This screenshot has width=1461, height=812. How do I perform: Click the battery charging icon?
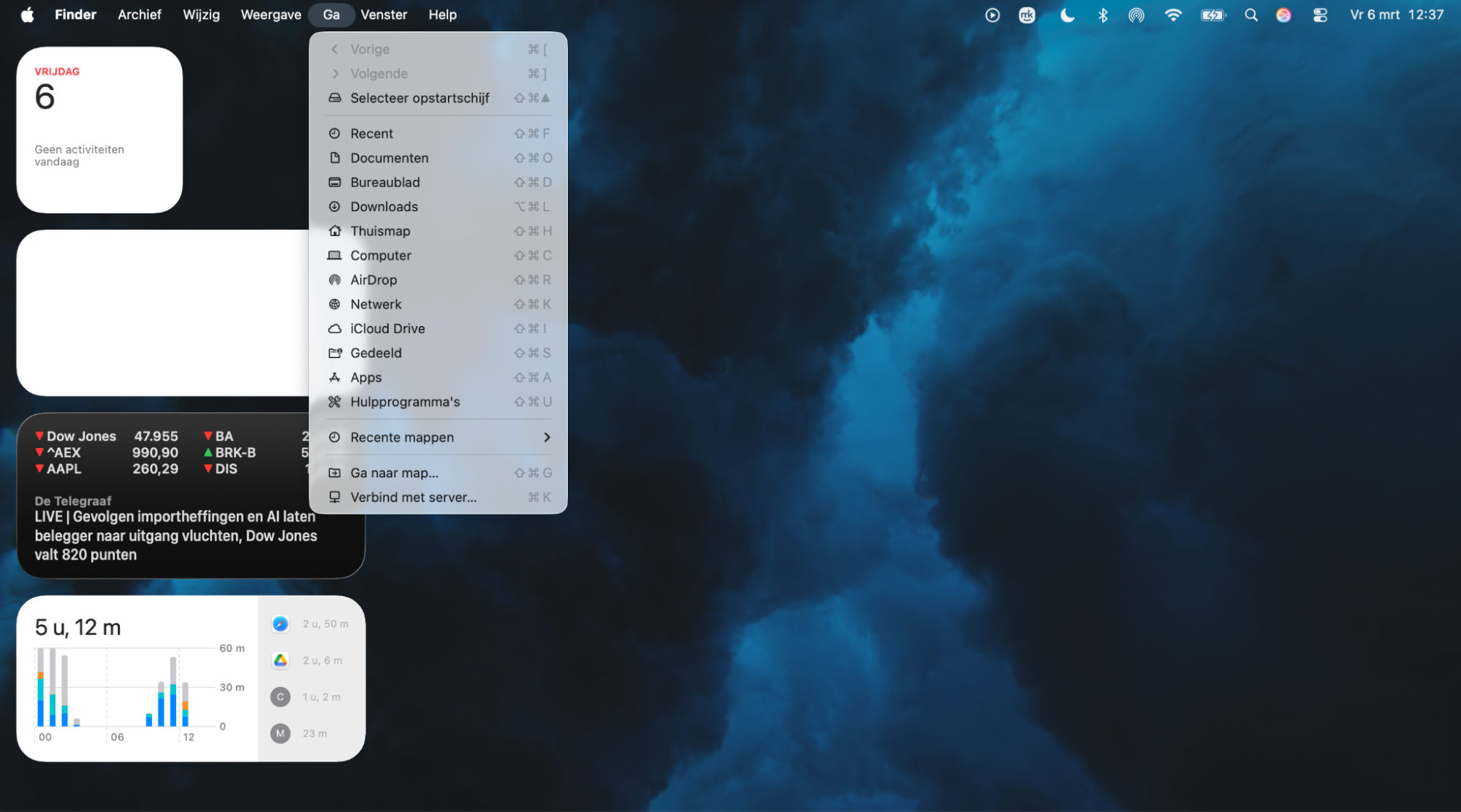coord(1213,15)
